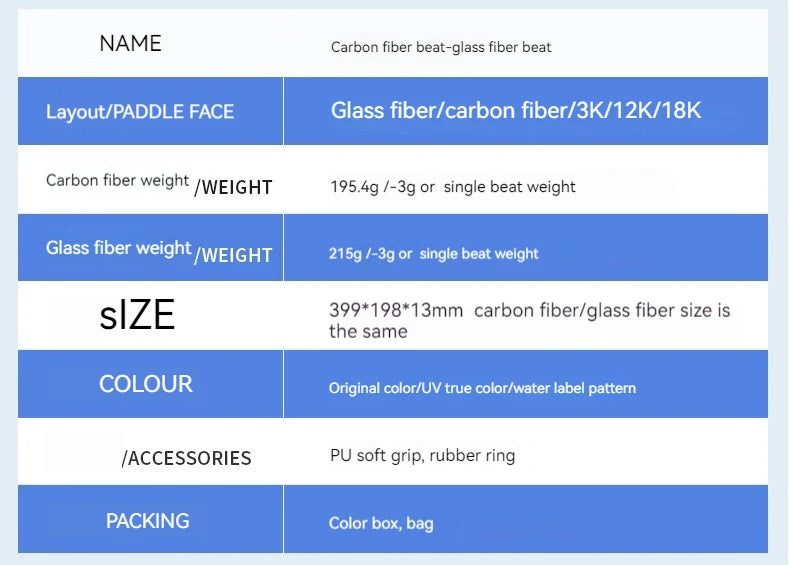The height and width of the screenshot is (565, 791).
Task: Click 'single beat weight' in the 215g row
Action: 479,254
